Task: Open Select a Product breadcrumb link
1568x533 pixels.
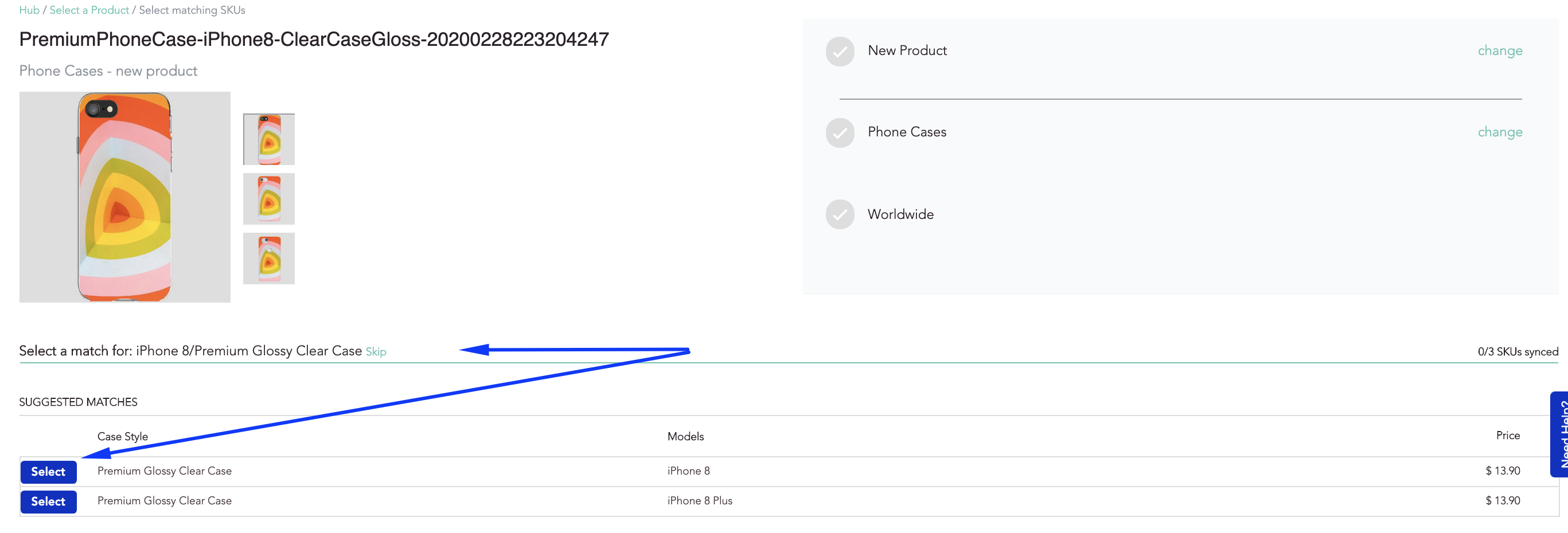Action: 89,10
